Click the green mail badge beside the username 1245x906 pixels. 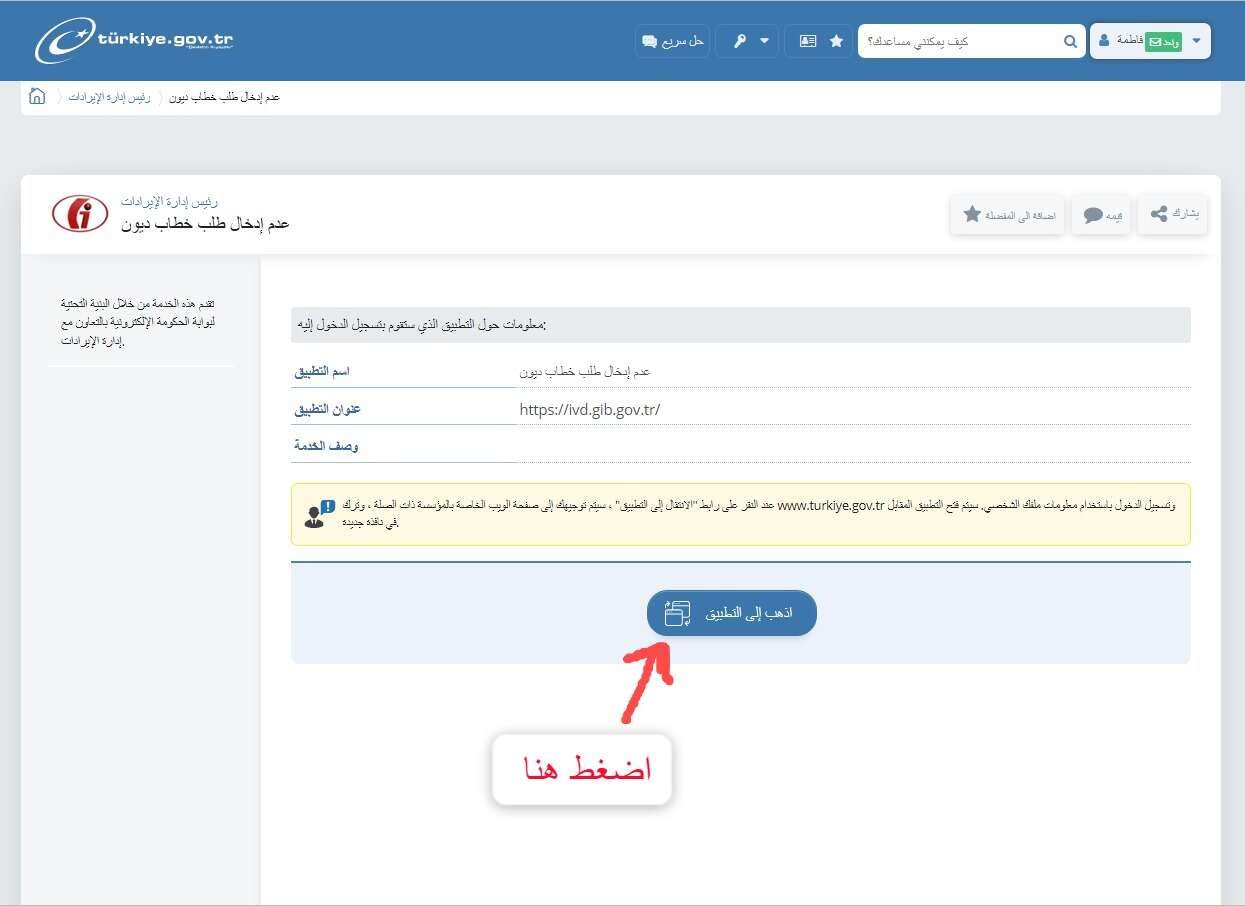(x=1163, y=41)
